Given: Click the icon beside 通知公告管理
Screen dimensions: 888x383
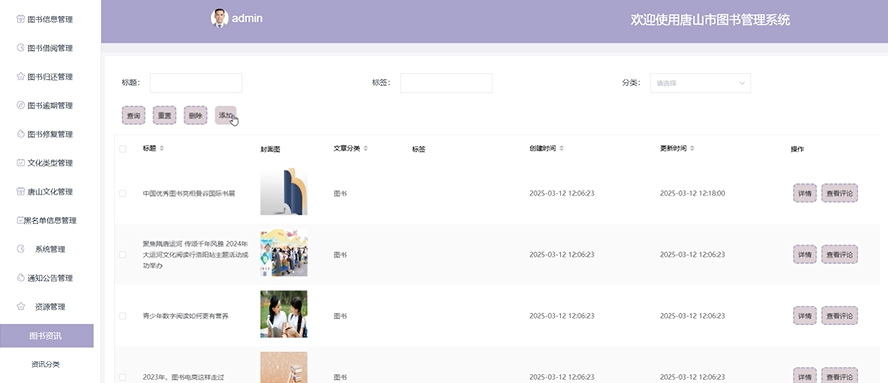Looking at the screenshot, I should pos(20,278).
